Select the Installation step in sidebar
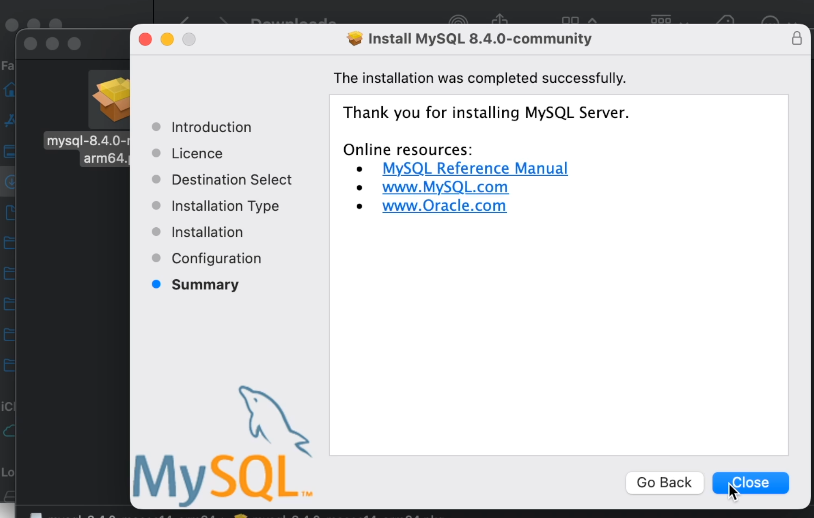 207,232
